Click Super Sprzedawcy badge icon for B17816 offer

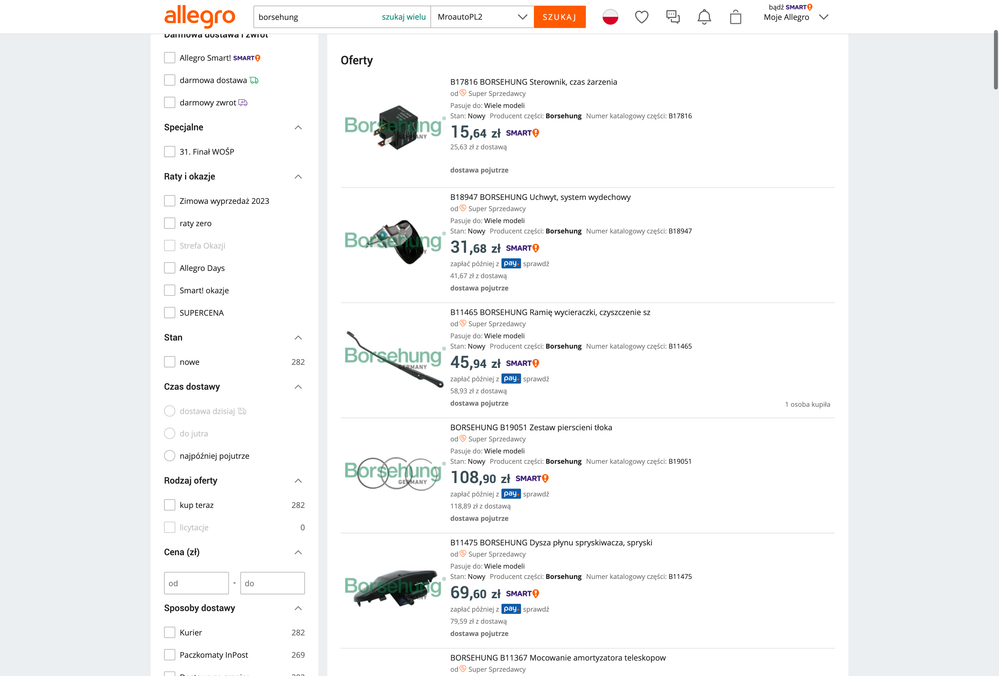(x=463, y=94)
